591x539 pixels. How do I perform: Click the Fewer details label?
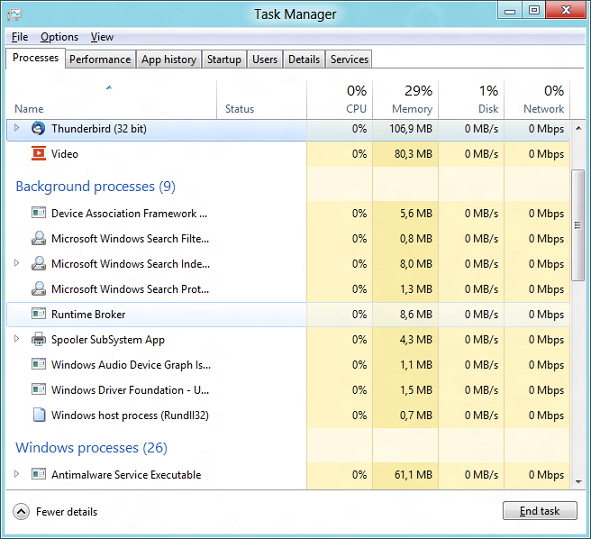(x=67, y=512)
